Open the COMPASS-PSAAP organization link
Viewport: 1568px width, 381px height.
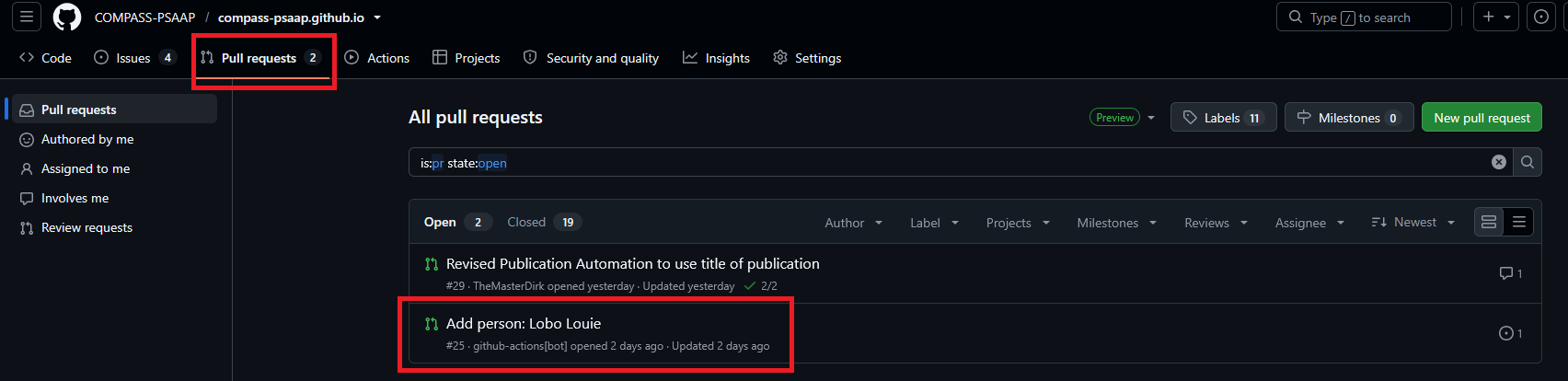[x=144, y=17]
